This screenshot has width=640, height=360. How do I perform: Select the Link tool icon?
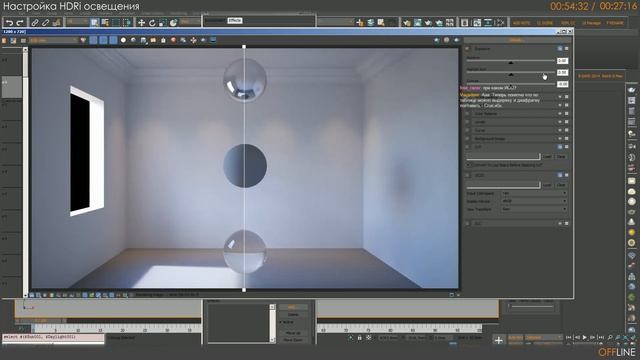point(35,23)
